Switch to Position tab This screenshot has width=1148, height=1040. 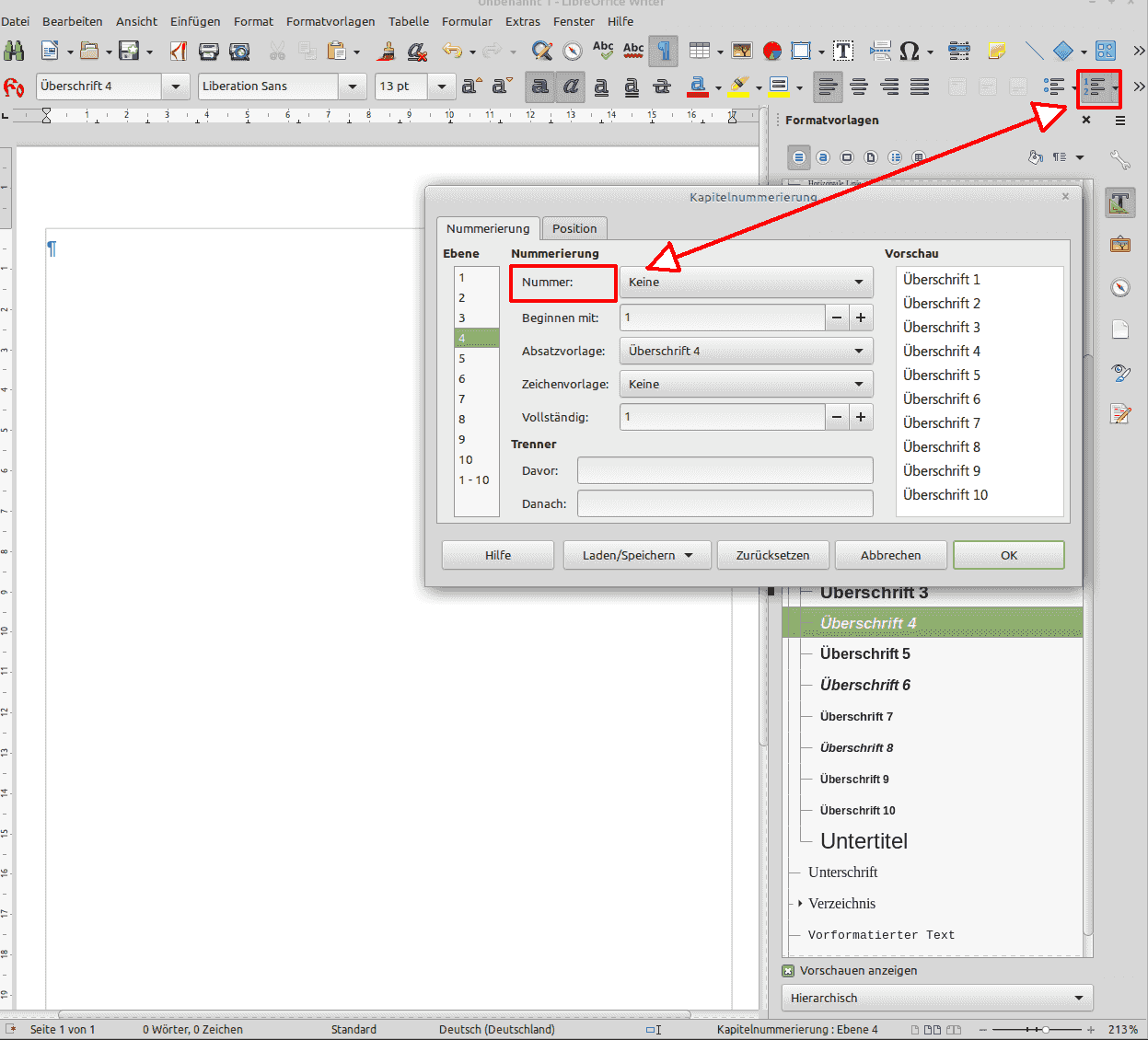coord(574,228)
